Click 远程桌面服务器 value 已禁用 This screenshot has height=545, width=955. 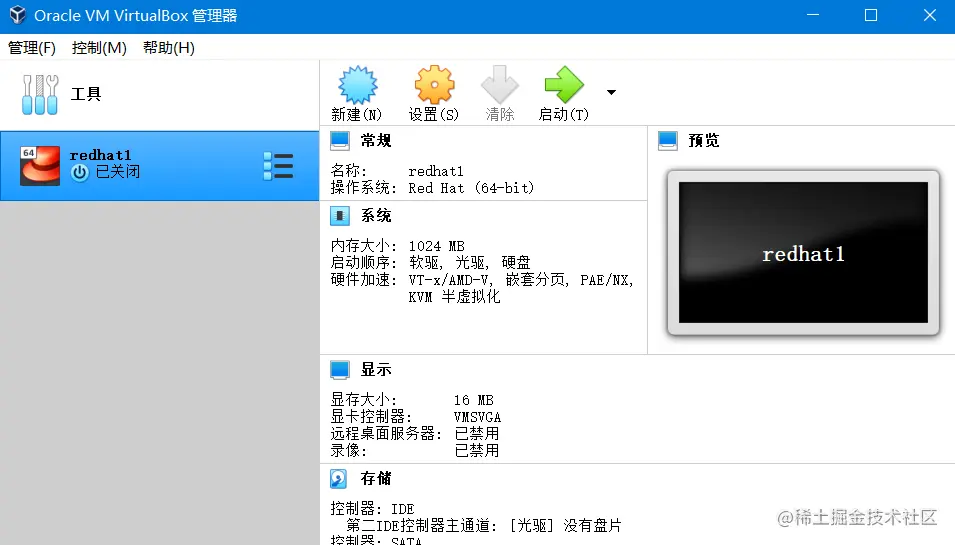tap(477, 434)
